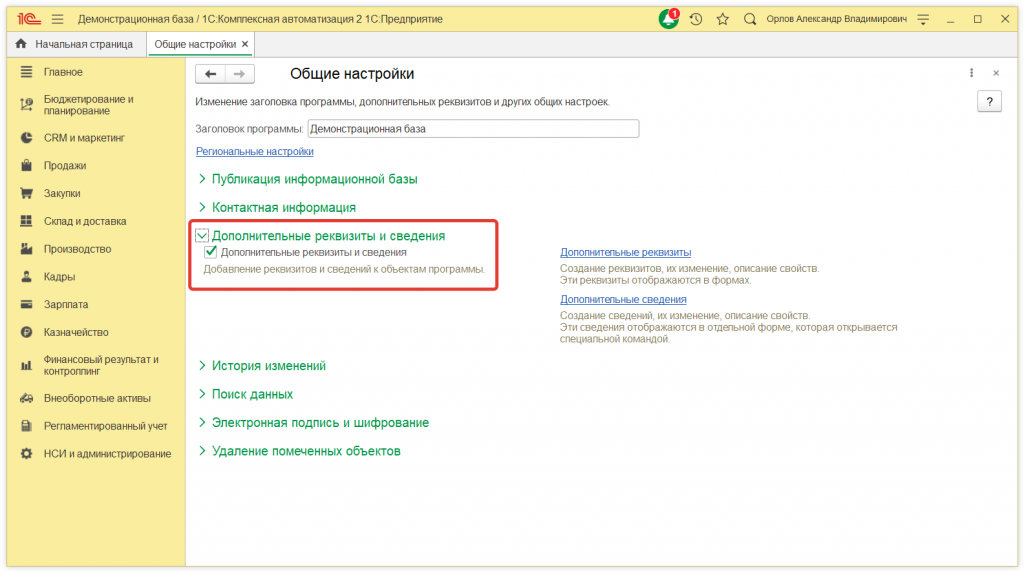This screenshot has width=1024, height=573.
Task: Open the three-dot more options menu
Action: click(971, 74)
